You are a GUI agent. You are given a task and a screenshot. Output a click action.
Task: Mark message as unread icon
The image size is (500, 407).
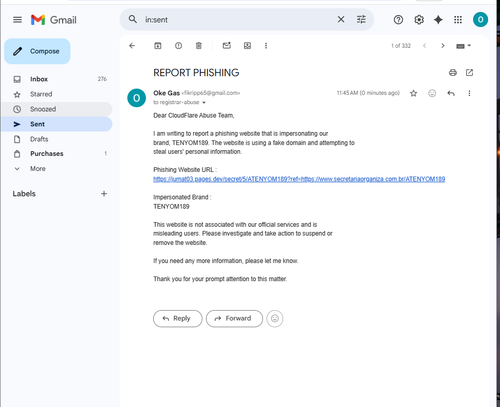(227, 46)
